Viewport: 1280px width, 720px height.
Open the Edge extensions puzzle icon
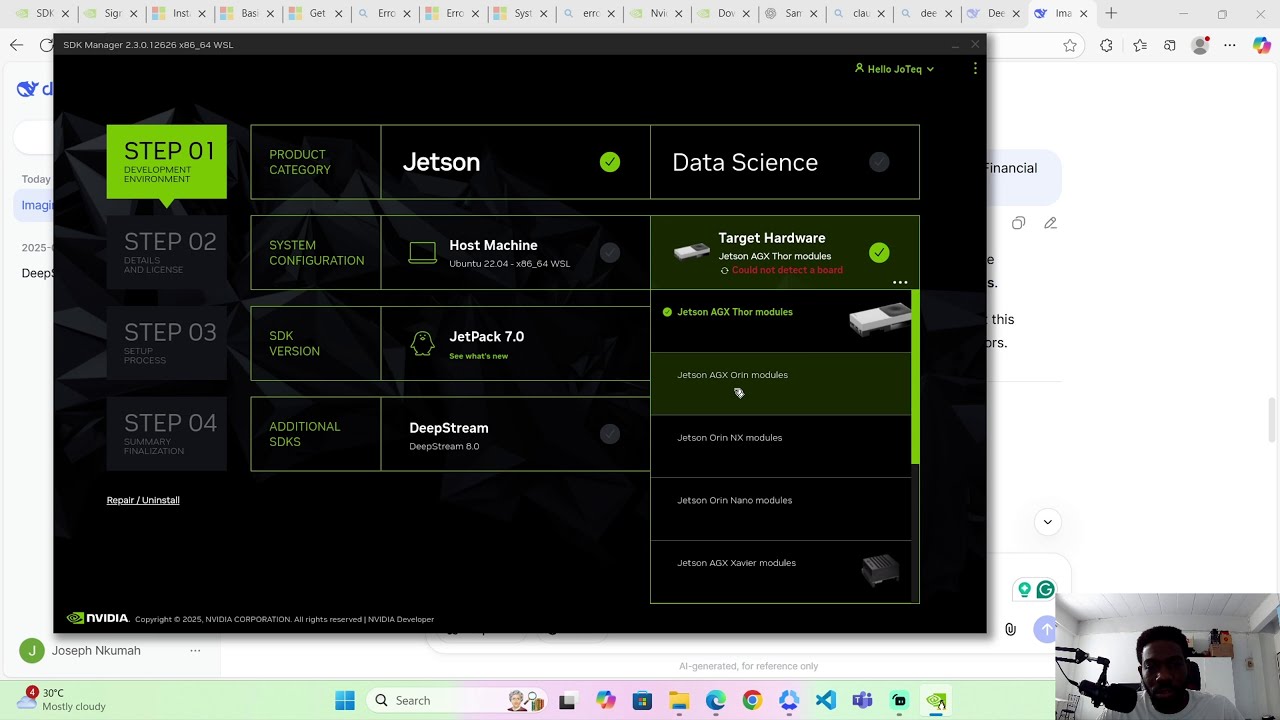click(x=1106, y=45)
